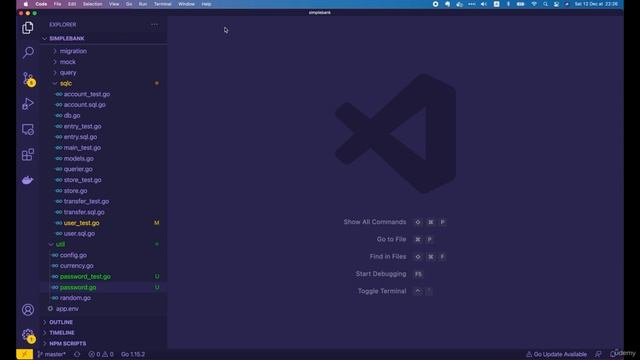Screen dimensions: 640x360
Task: Open the View menu
Action: 114,4
